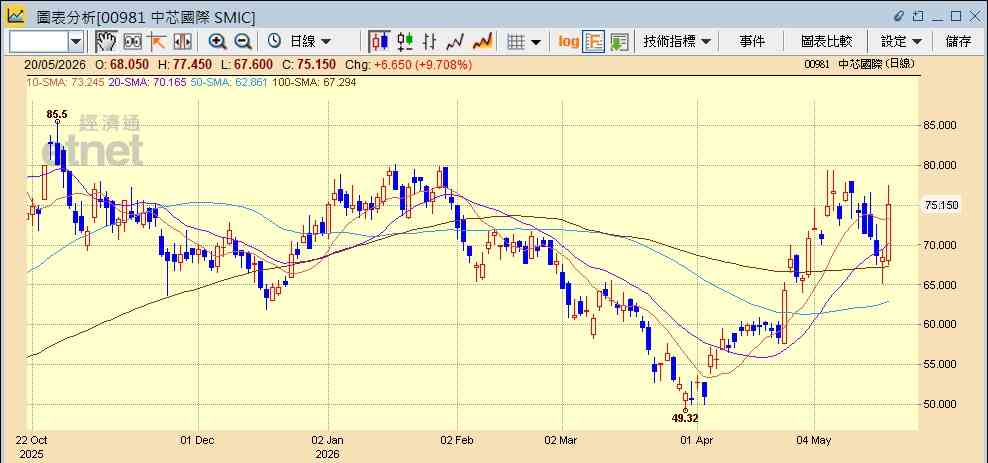Click the 01 Dec date axis label

(197, 440)
